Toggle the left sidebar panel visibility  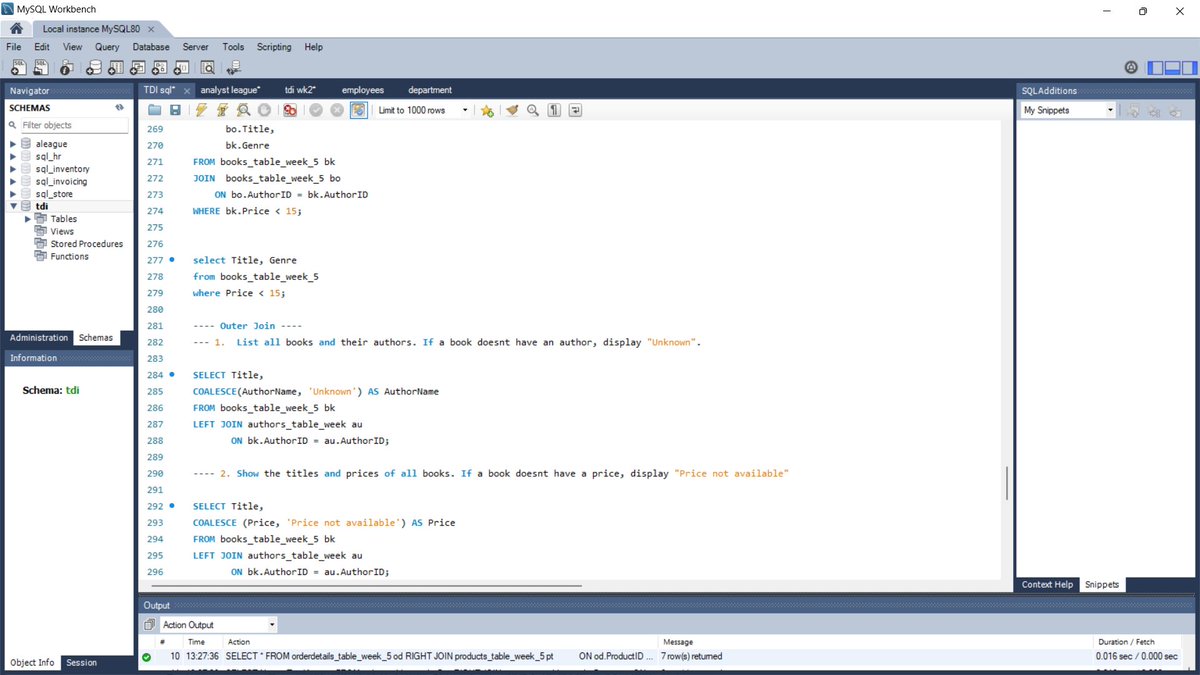1155,68
